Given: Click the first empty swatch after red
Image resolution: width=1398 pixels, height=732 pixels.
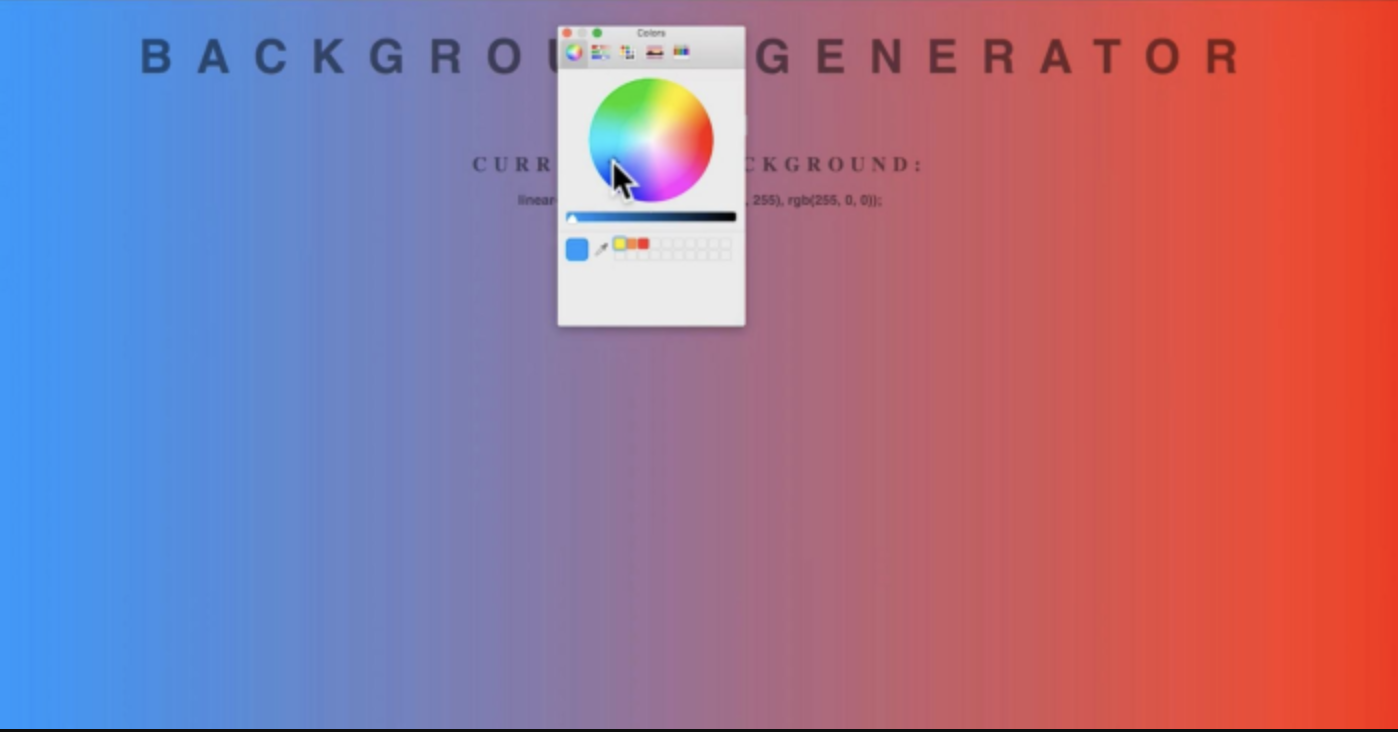Looking at the screenshot, I should pos(655,244).
